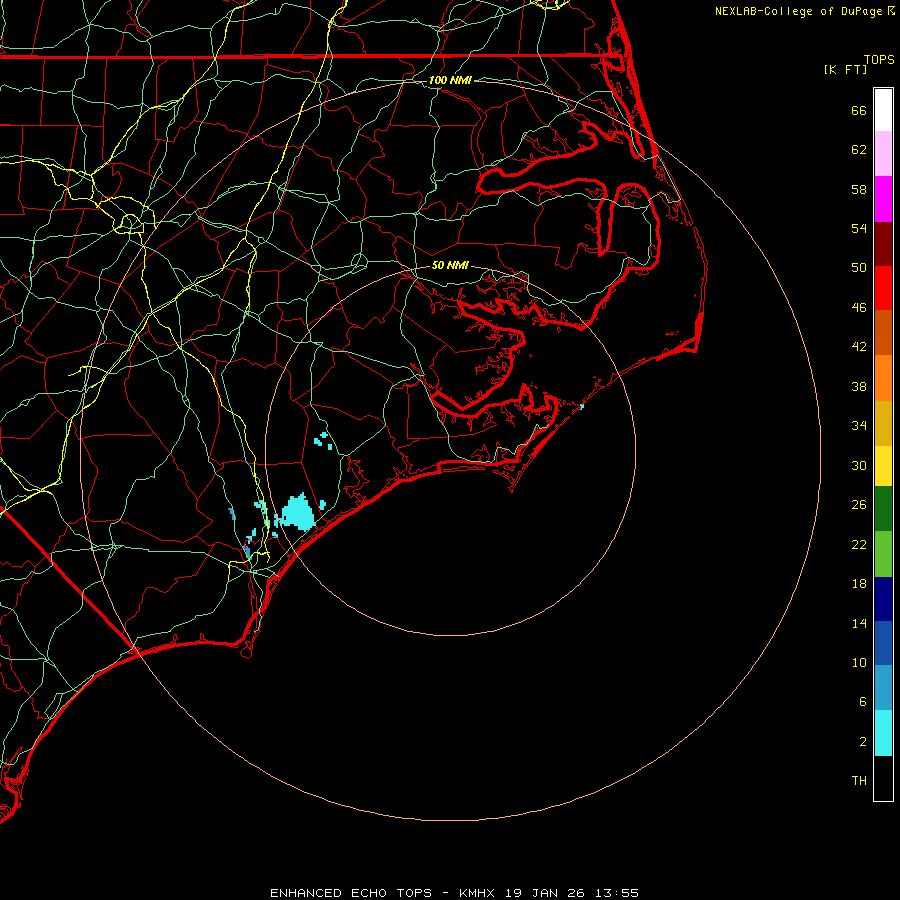Viewport: 900px width, 900px height.
Task: Click the dark green swatch near 26
Action: click(883, 508)
